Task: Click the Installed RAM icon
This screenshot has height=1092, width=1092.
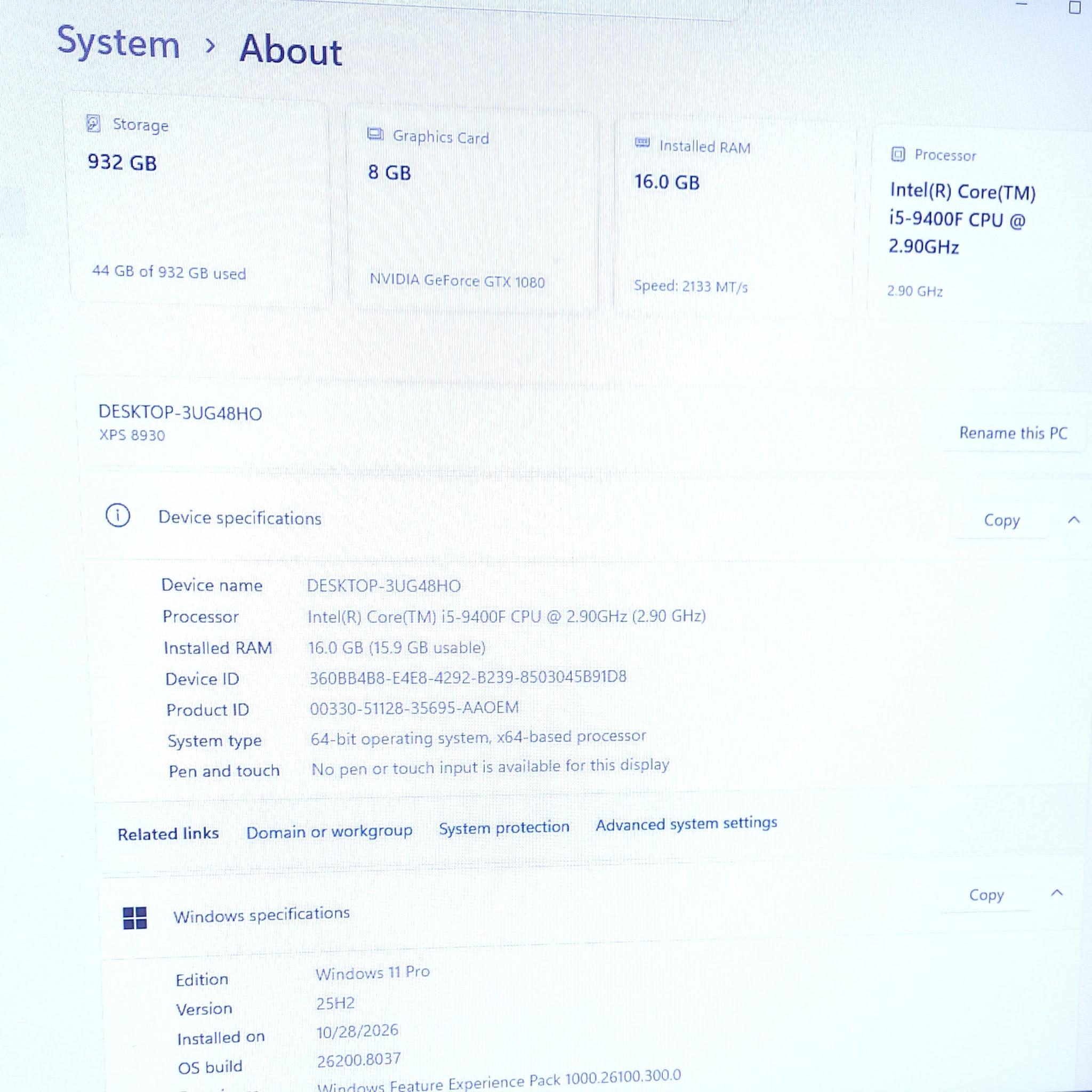Action: click(x=642, y=142)
